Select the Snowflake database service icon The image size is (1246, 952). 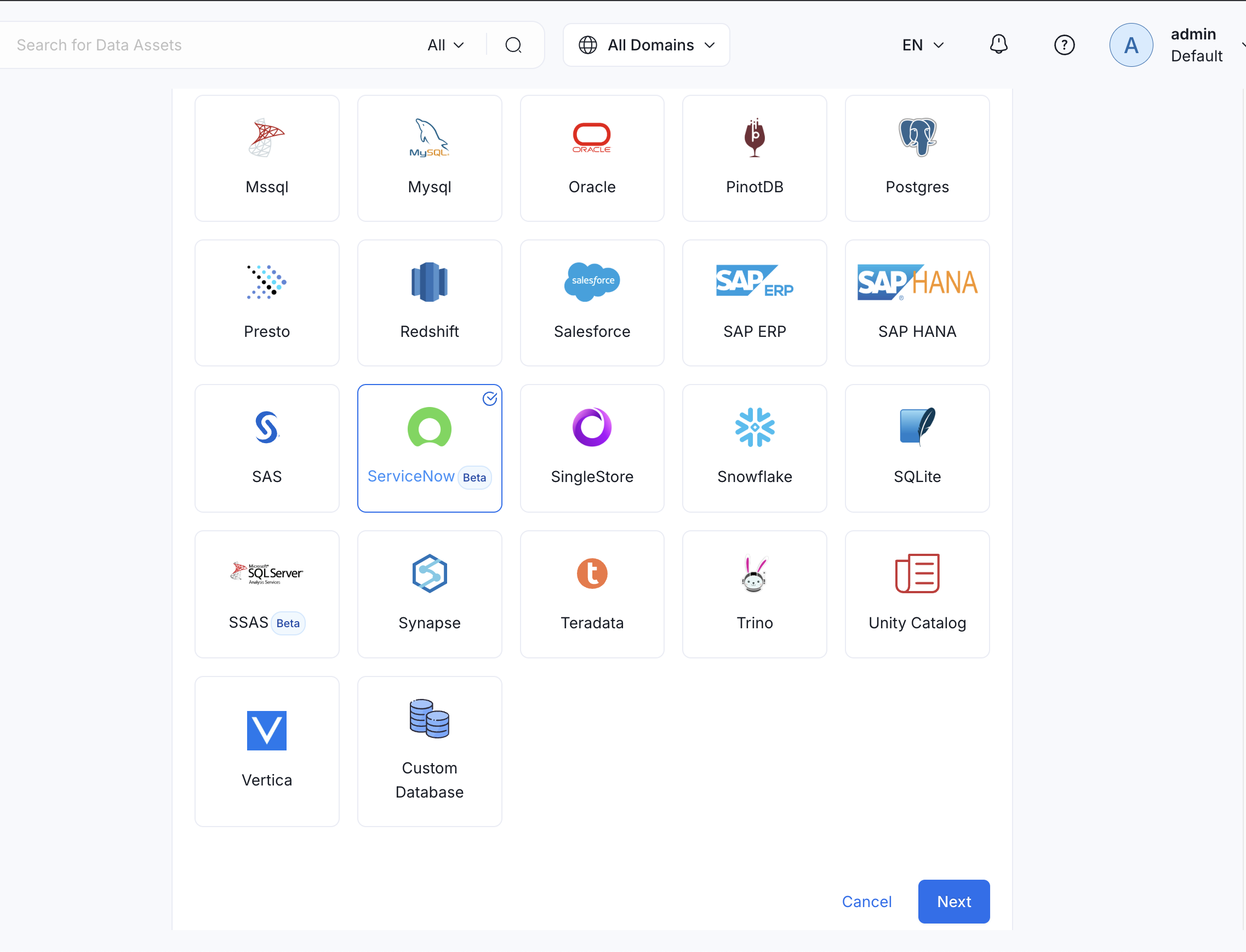tap(754, 428)
